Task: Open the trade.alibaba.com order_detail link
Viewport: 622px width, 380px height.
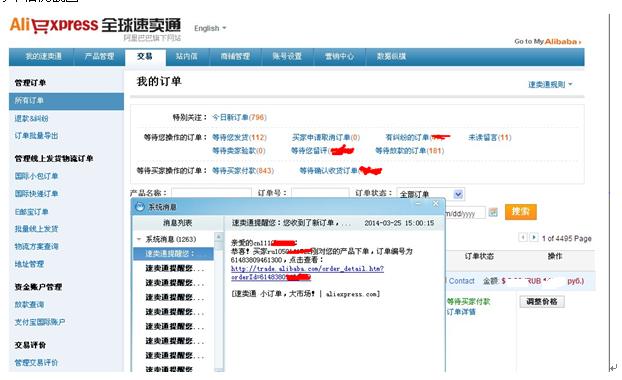Action: click(x=307, y=273)
